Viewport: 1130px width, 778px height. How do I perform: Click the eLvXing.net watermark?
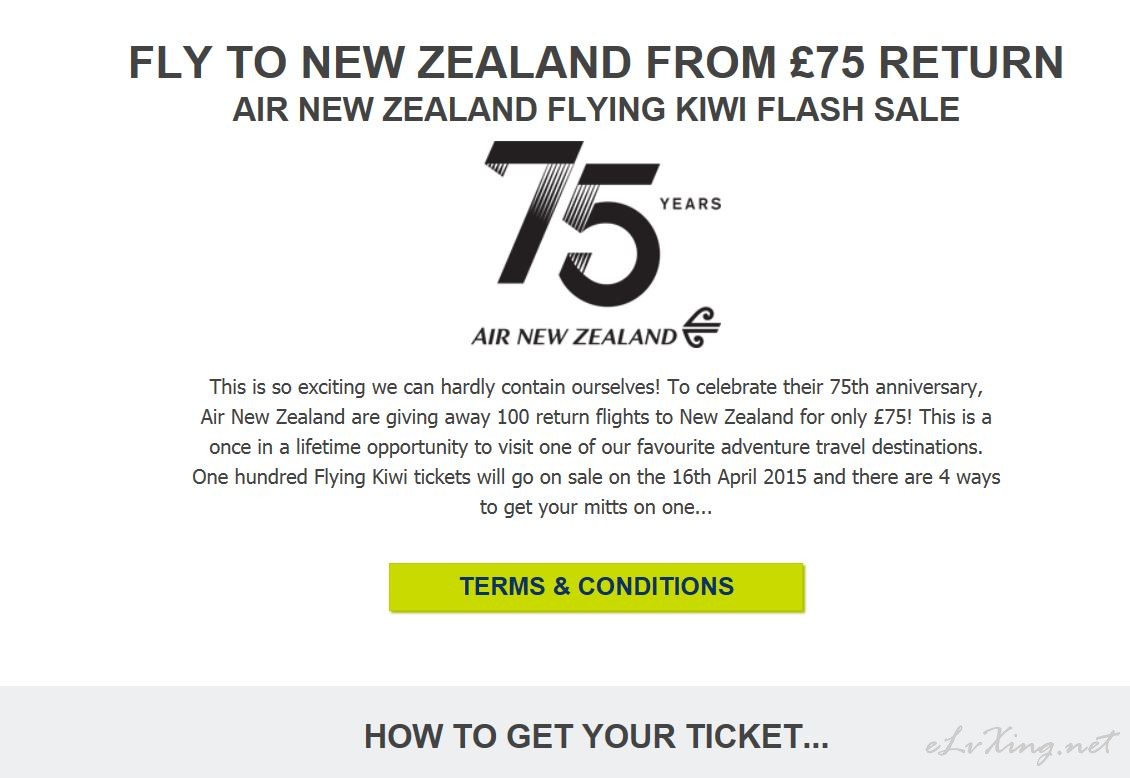click(1022, 746)
